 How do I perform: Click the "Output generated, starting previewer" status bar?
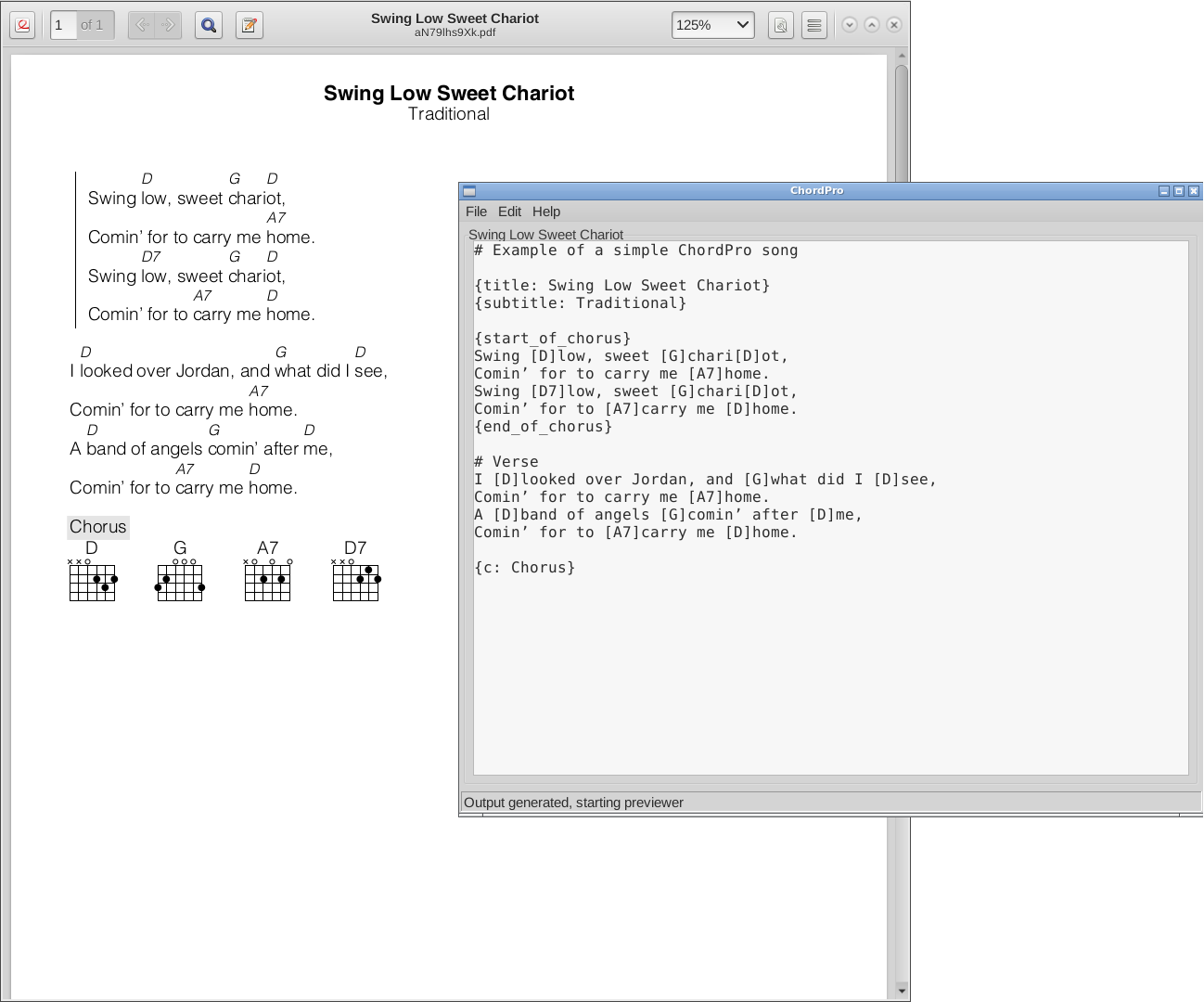[x=831, y=803]
